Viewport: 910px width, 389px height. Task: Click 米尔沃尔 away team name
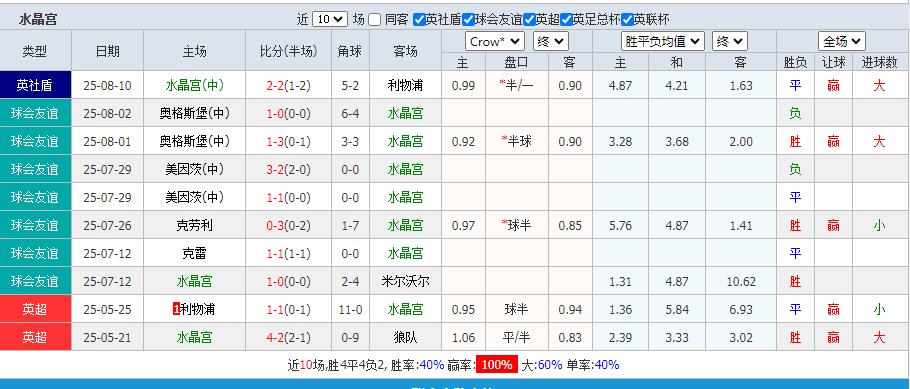coord(405,282)
